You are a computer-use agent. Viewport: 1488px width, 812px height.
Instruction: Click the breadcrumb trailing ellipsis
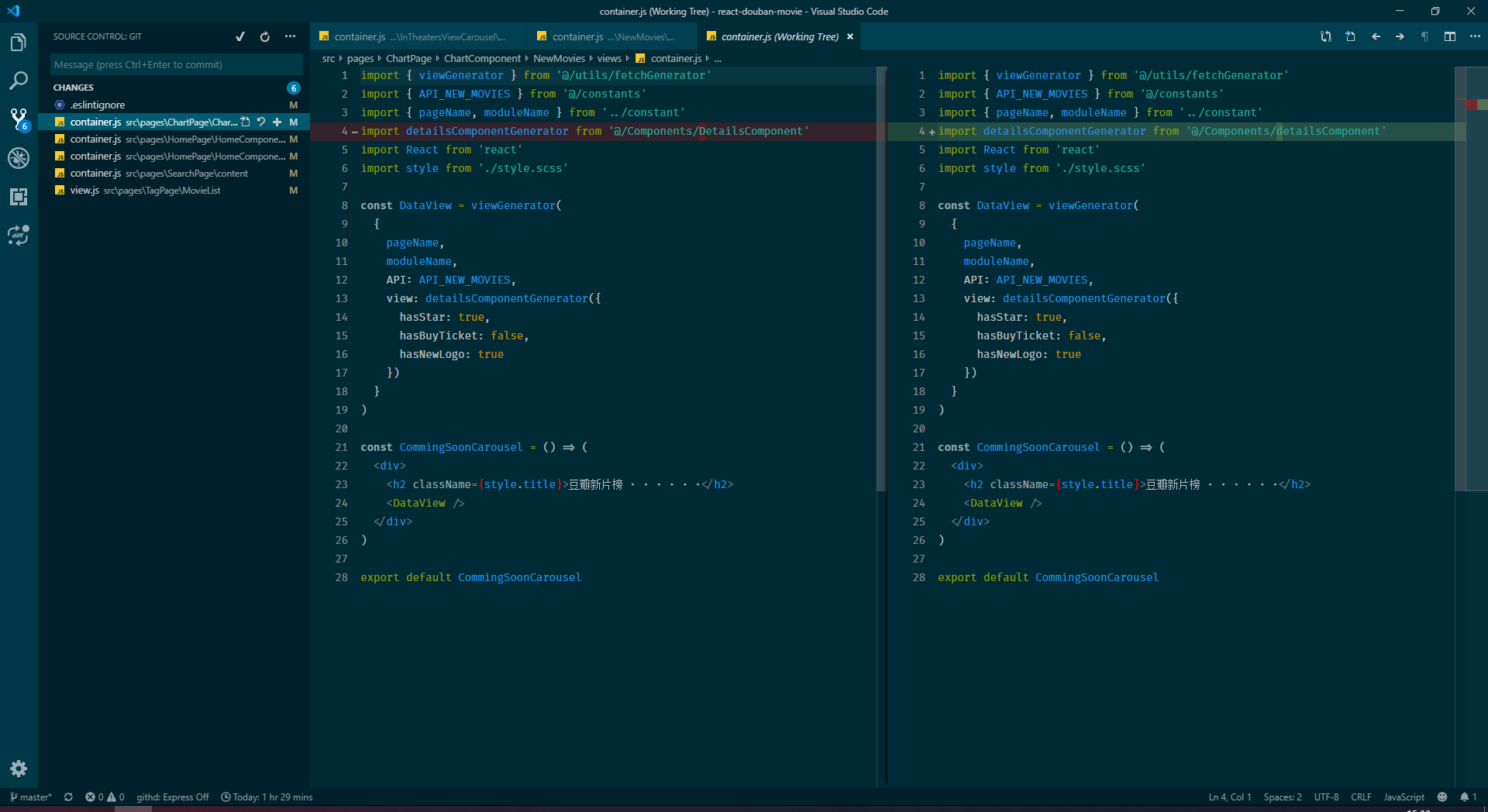tap(718, 58)
